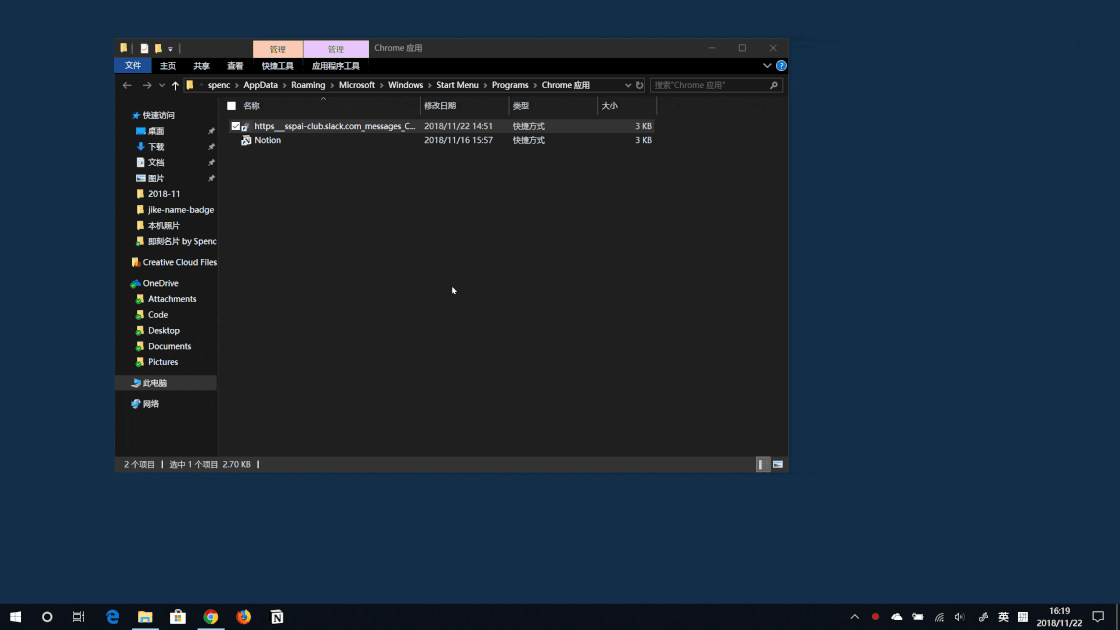Open Explorer help question mark icon
Viewport: 1120px width, 630px height.
click(x=781, y=66)
